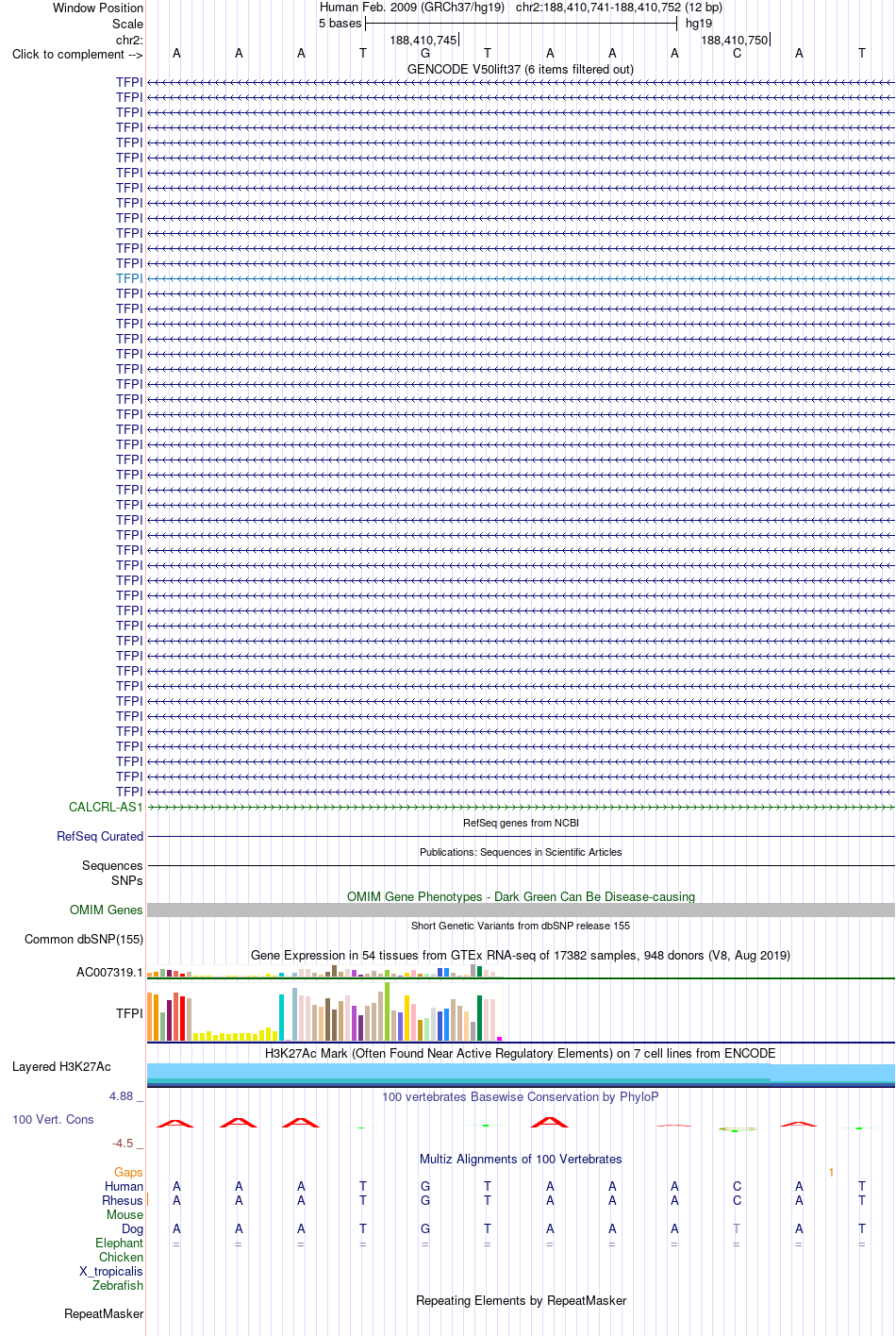This screenshot has width=896, height=1336.
Task: Open 'Publications: Sequences in Scientific Articles' title
Action: click(x=521, y=852)
